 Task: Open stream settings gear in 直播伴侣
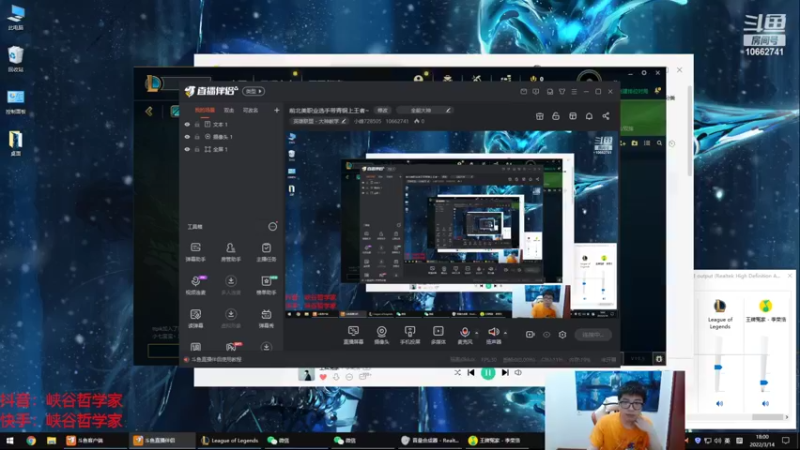(562, 335)
